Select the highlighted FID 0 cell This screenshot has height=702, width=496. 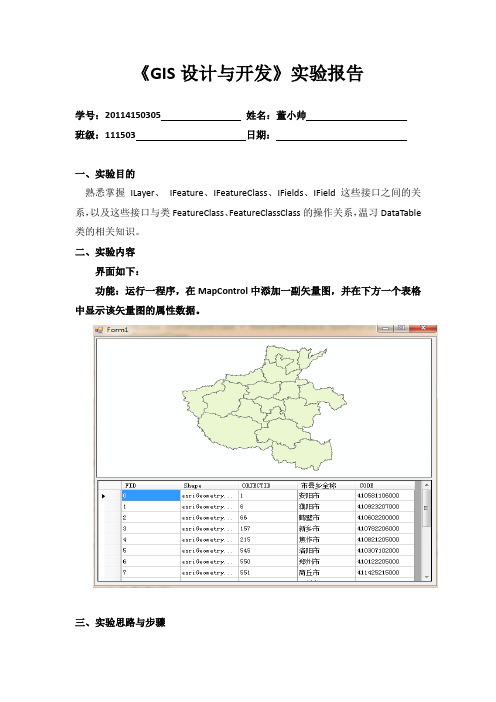click(151, 496)
